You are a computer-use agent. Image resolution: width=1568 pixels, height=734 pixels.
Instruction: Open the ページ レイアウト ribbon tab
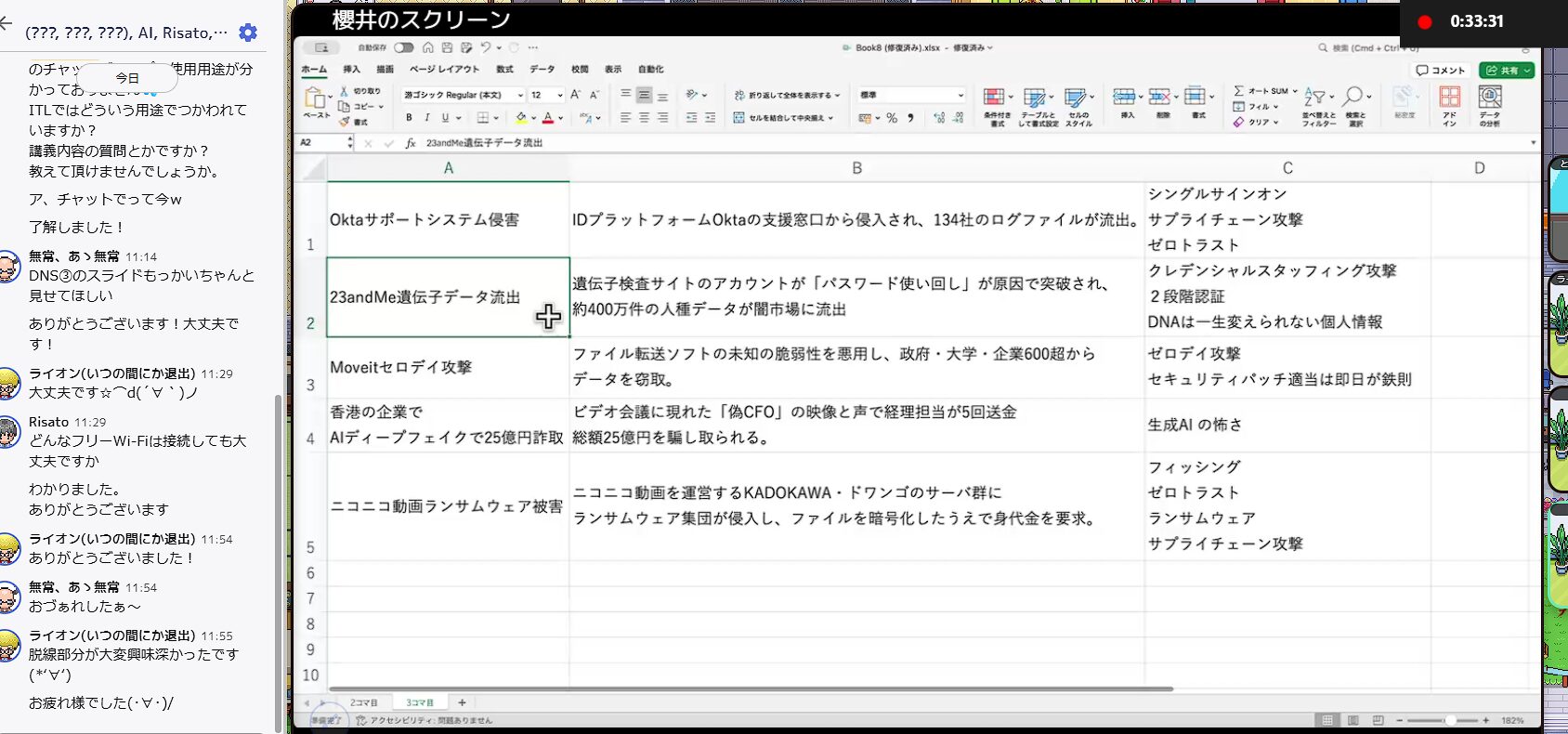coord(445,70)
